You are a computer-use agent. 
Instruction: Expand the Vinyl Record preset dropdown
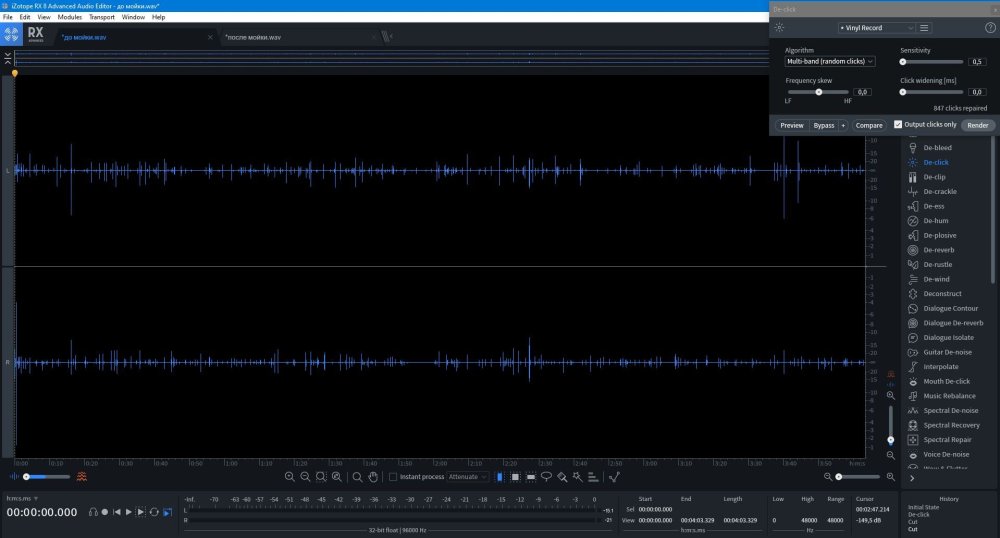tap(876, 28)
